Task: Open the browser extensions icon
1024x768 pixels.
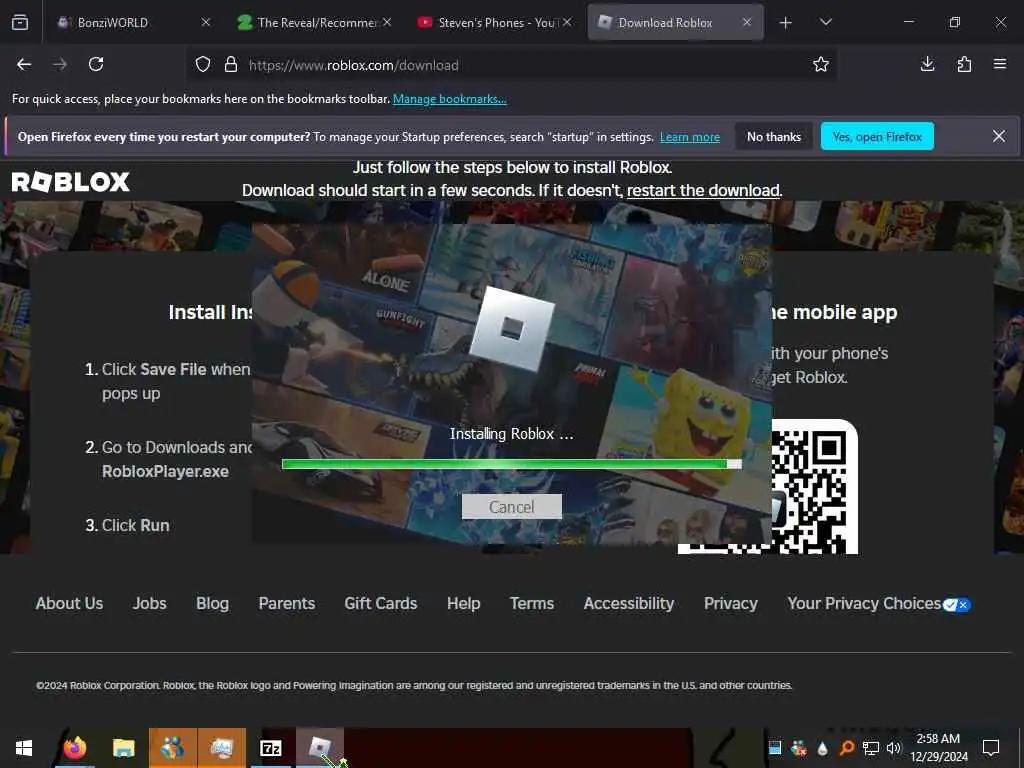Action: coord(964,64)
